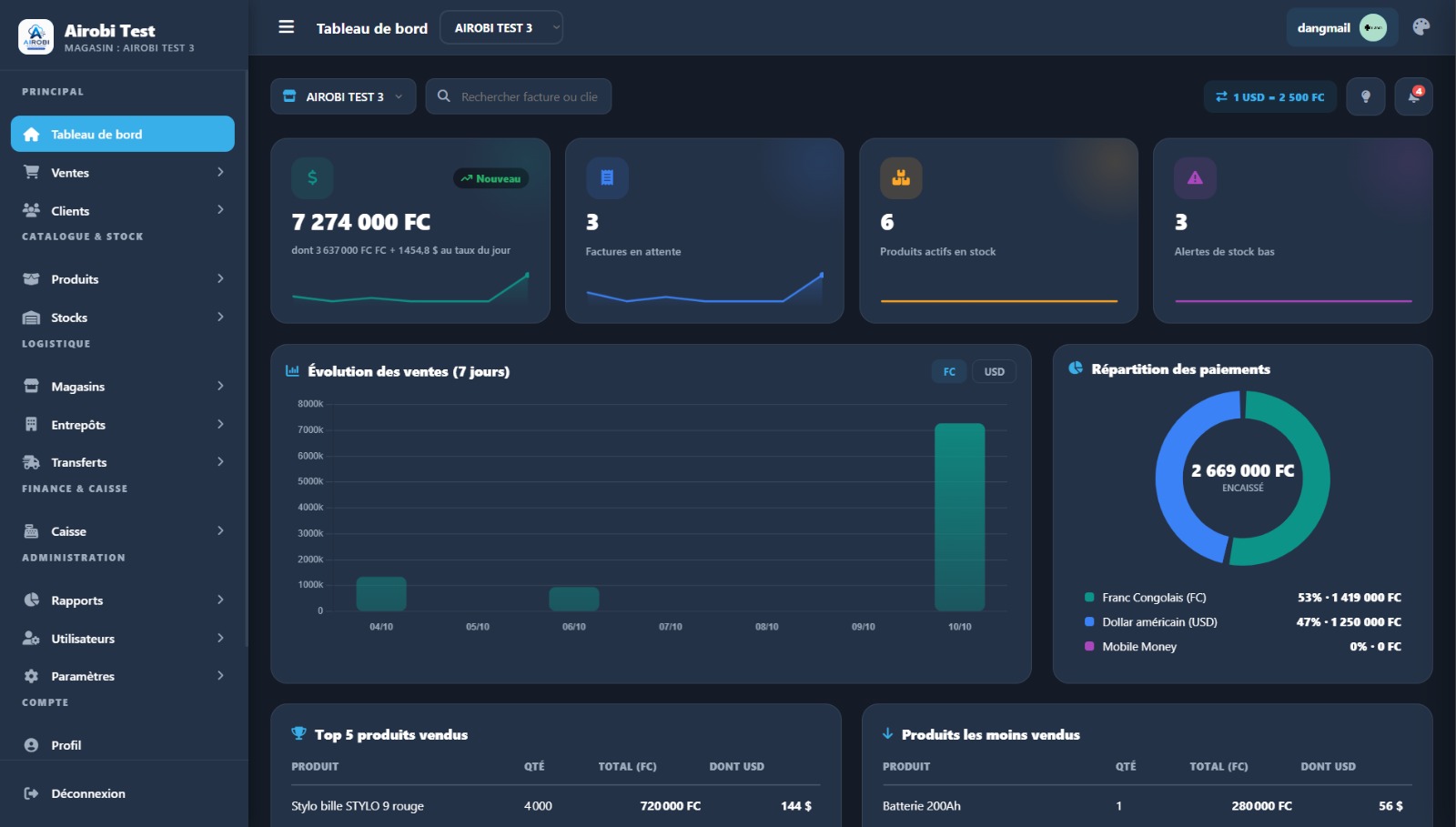
Task: Click the lightbulb tips icon
Action: click(1365, 96)
